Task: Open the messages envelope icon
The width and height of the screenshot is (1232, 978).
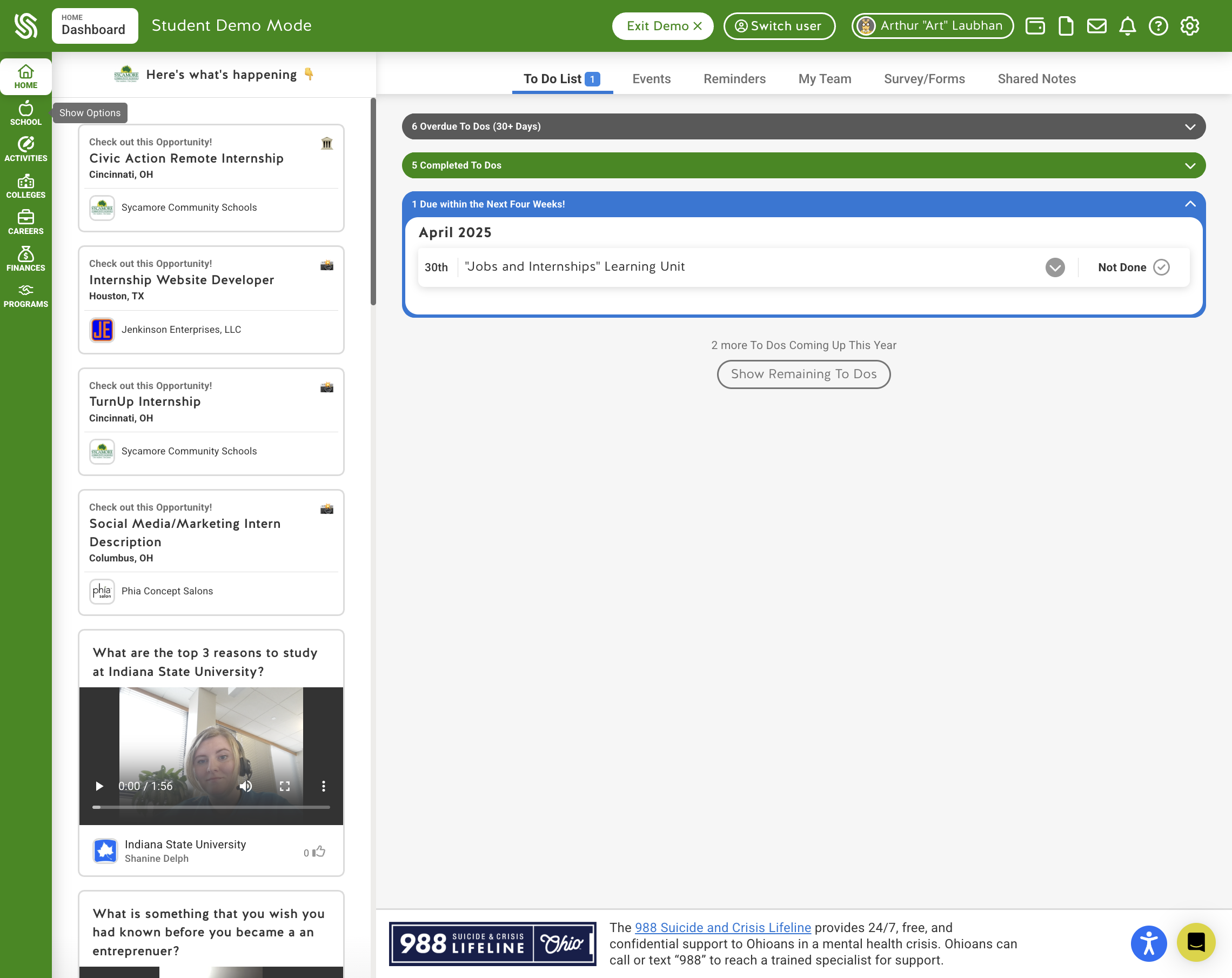Action: click(x=1096, y=26)
